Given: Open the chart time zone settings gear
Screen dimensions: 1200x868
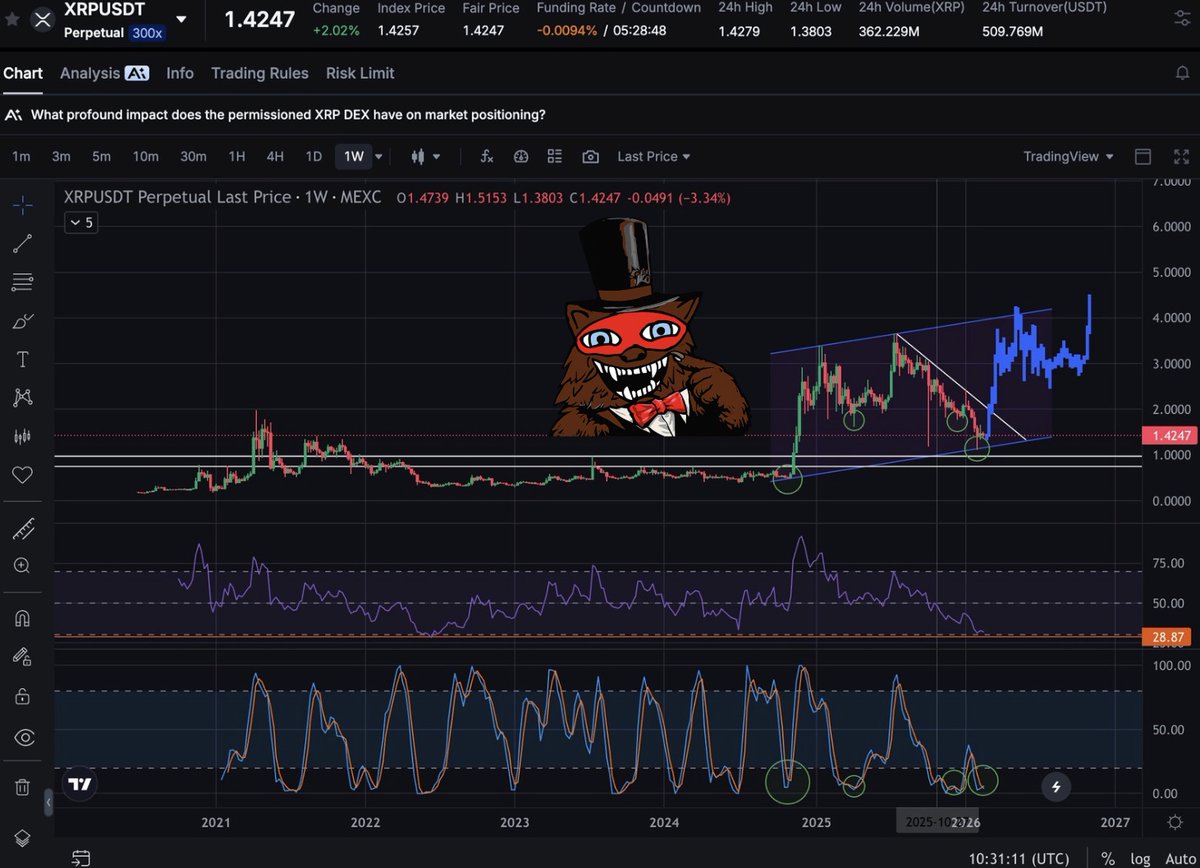Looking at the screenshot, I should click(1176, 822).
